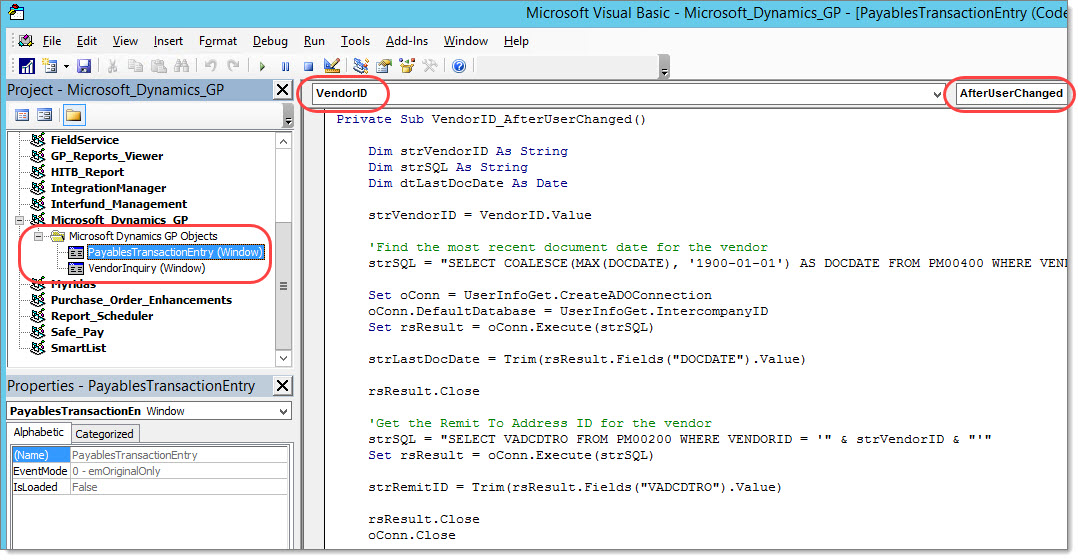Select the Report_Scheduler project
This screenshot has height=560, width=1078.
pos(102,316)
